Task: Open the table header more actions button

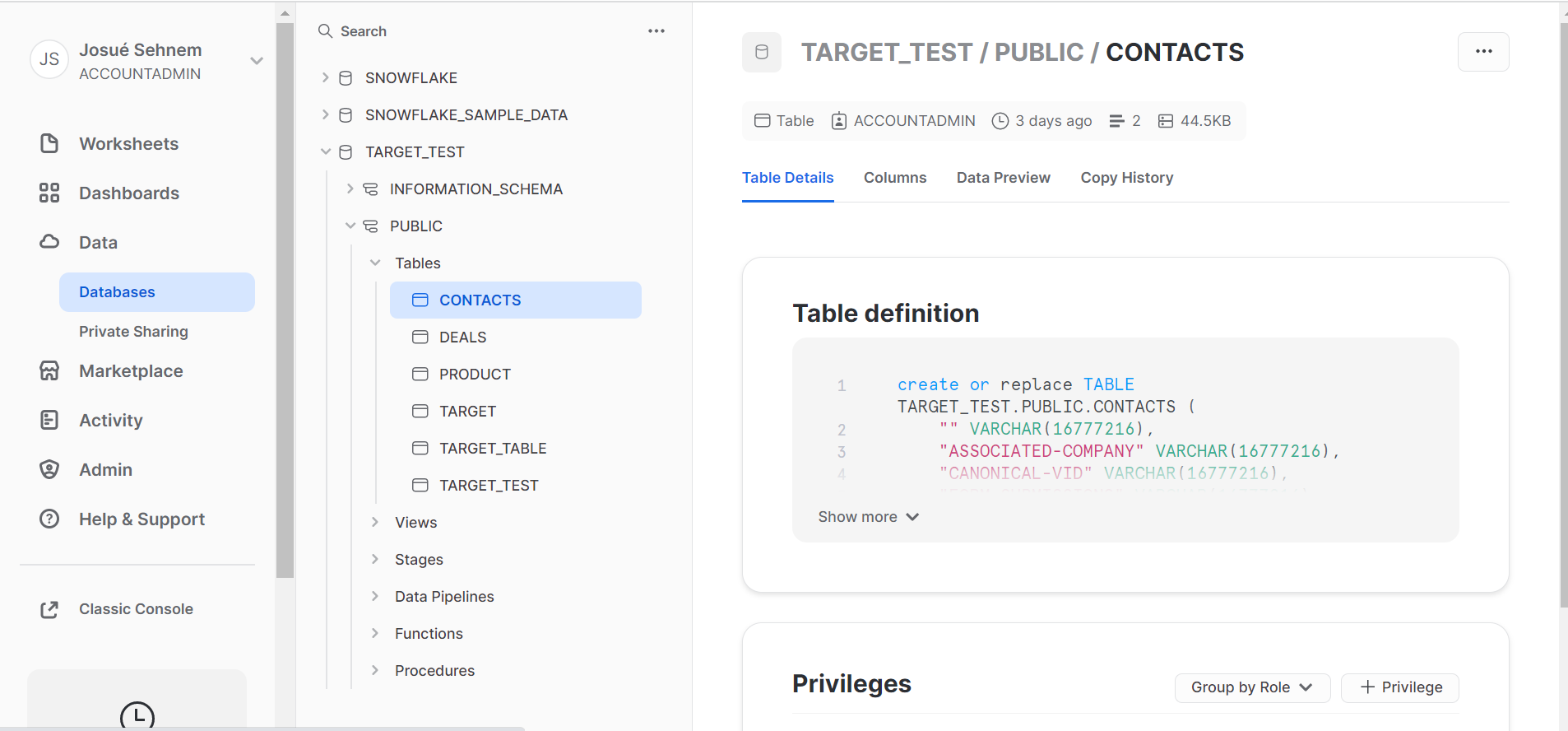Action: (x=1483, y=52)
